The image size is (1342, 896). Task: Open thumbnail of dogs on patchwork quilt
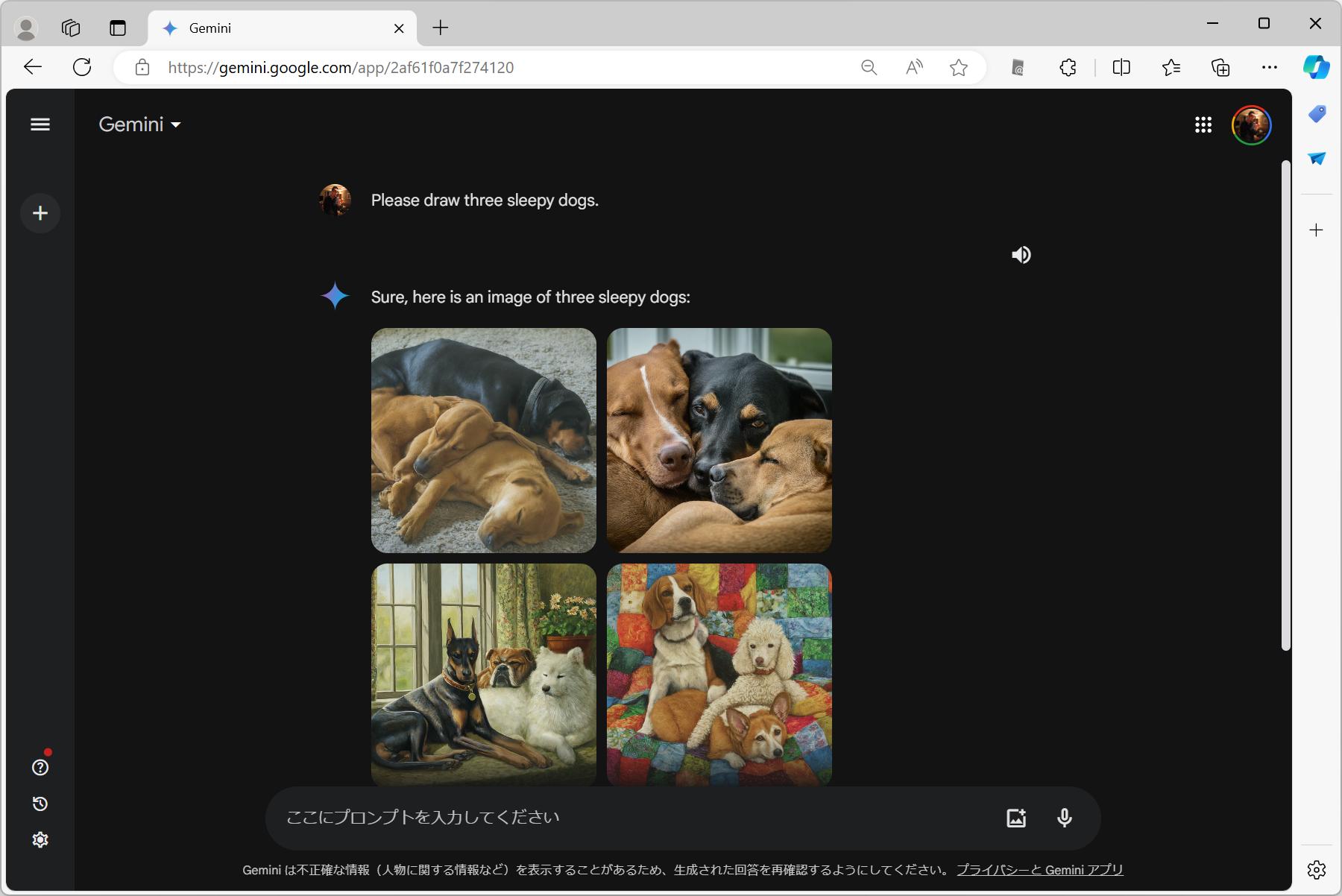(719, 675)
